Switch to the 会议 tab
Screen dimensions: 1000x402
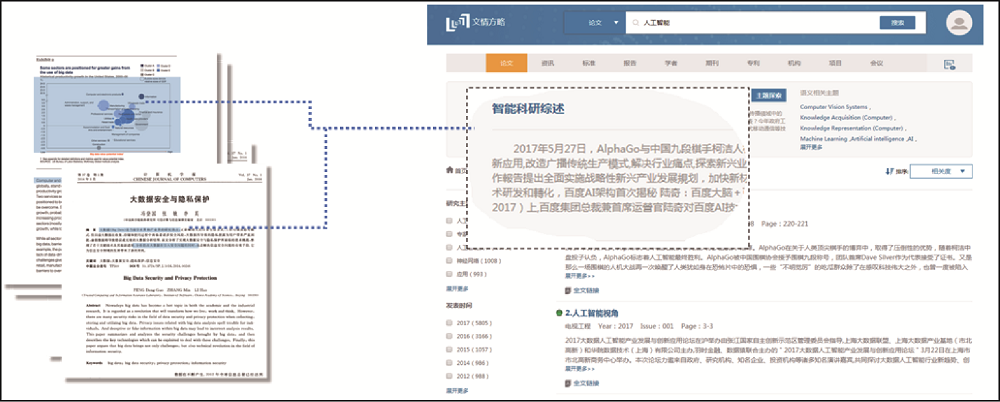coord(876,64)
